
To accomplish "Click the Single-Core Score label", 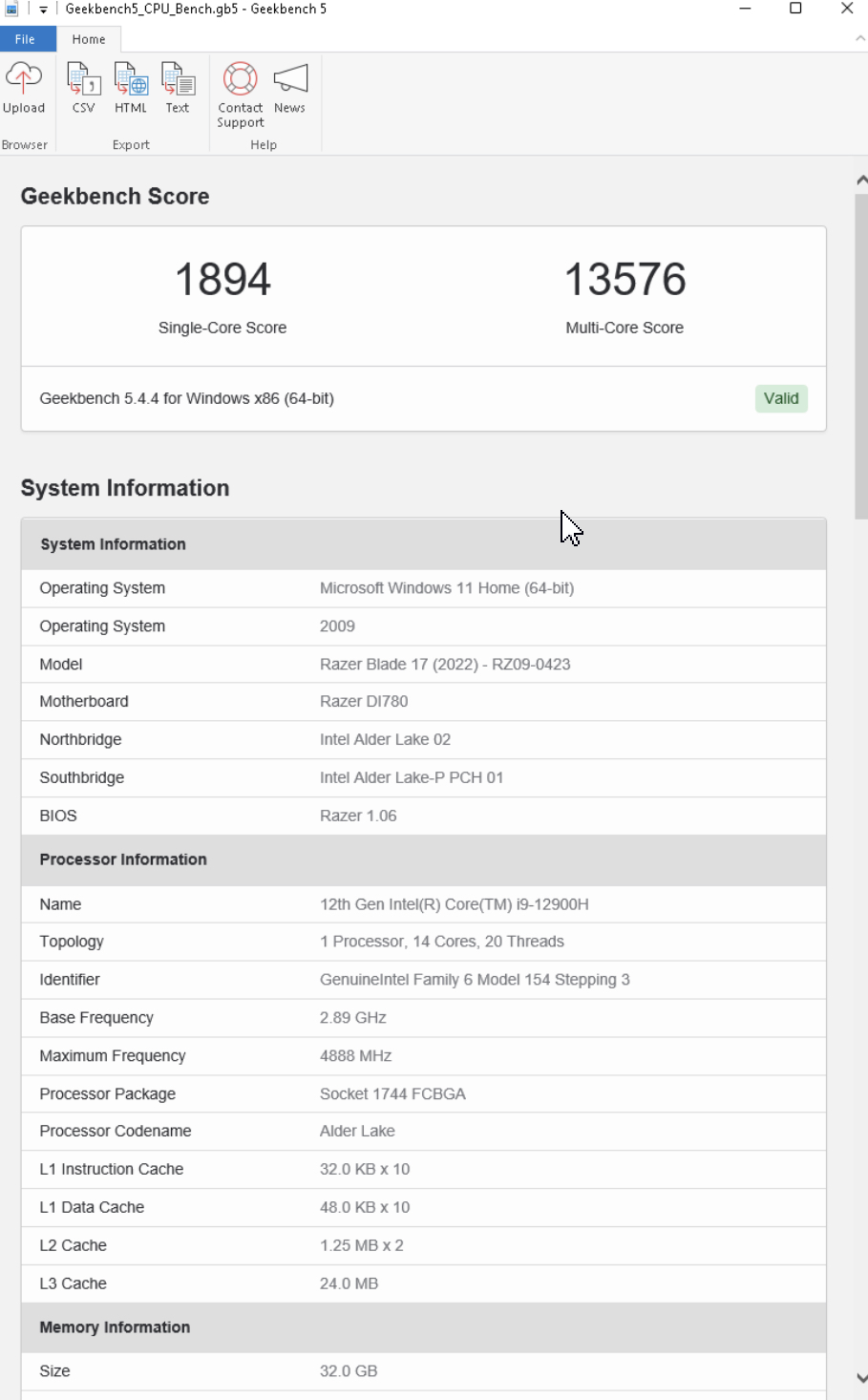I will pyautogui.click(x=222, y=328).
